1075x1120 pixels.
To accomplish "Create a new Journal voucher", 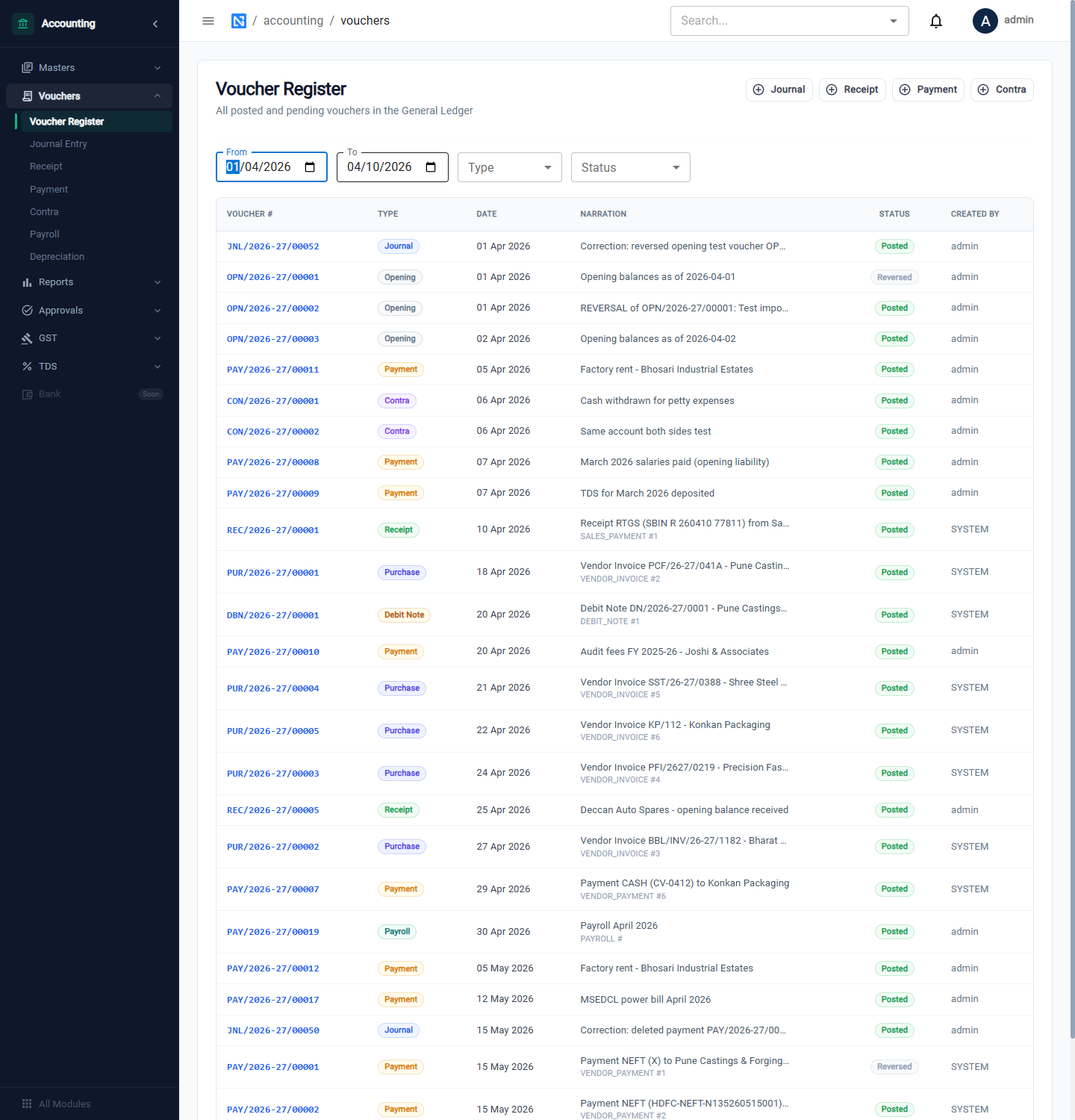I will tap(779, 90).
